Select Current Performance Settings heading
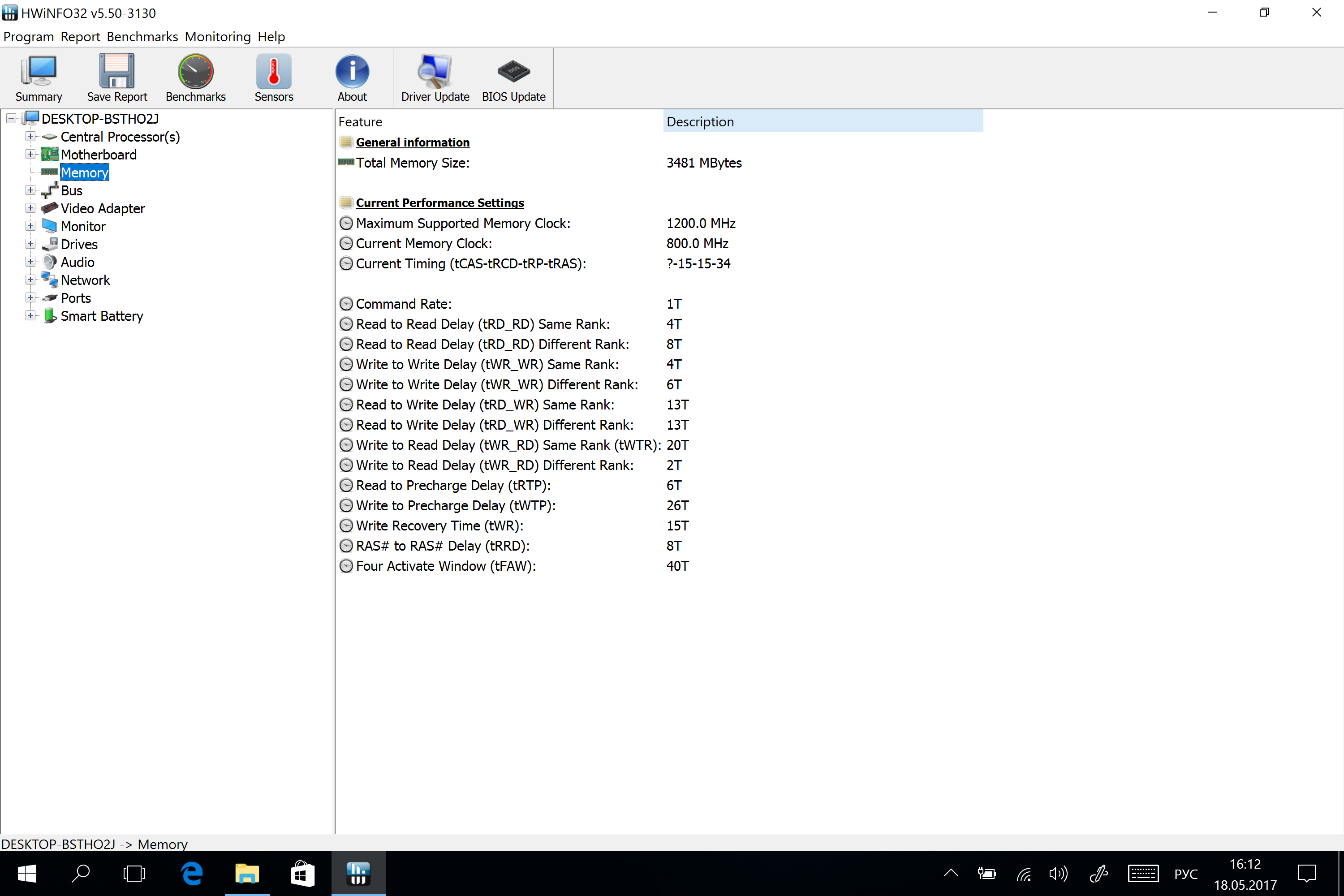The height and width of the screenshot is (896, 1344). [x=440, y=203]
